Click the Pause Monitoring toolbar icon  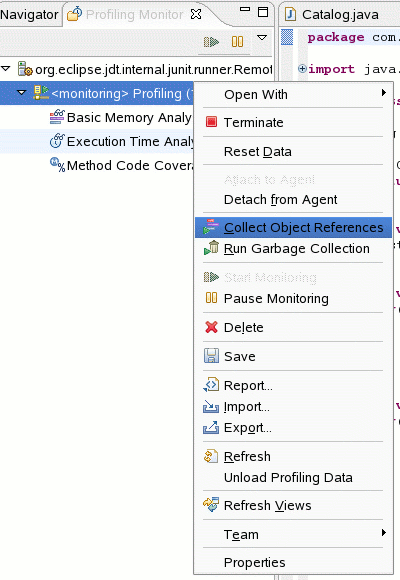[x=237, y=41]
